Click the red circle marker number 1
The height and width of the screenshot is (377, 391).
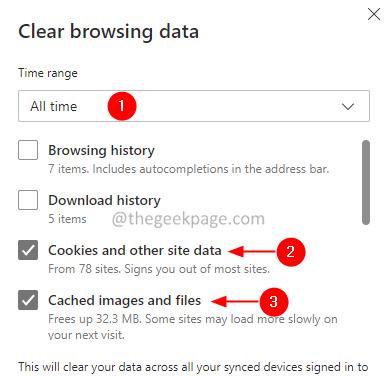[x=122, y=106]
